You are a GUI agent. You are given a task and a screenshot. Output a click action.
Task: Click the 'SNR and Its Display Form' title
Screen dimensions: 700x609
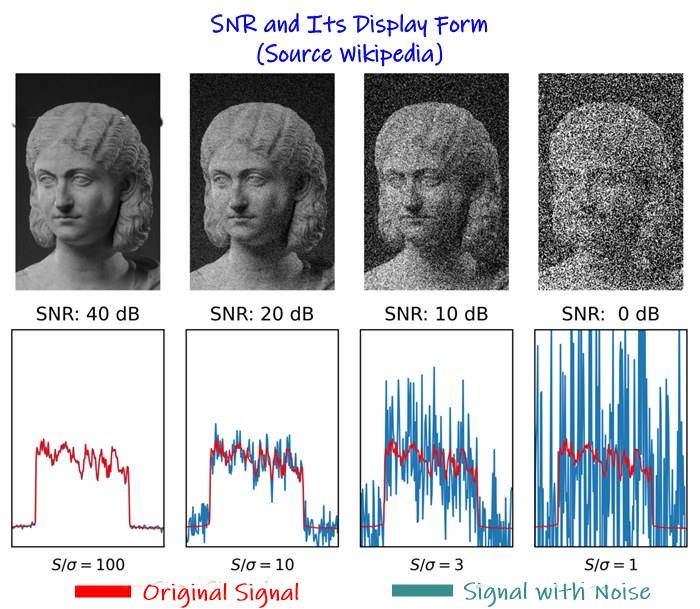point(349,25)
